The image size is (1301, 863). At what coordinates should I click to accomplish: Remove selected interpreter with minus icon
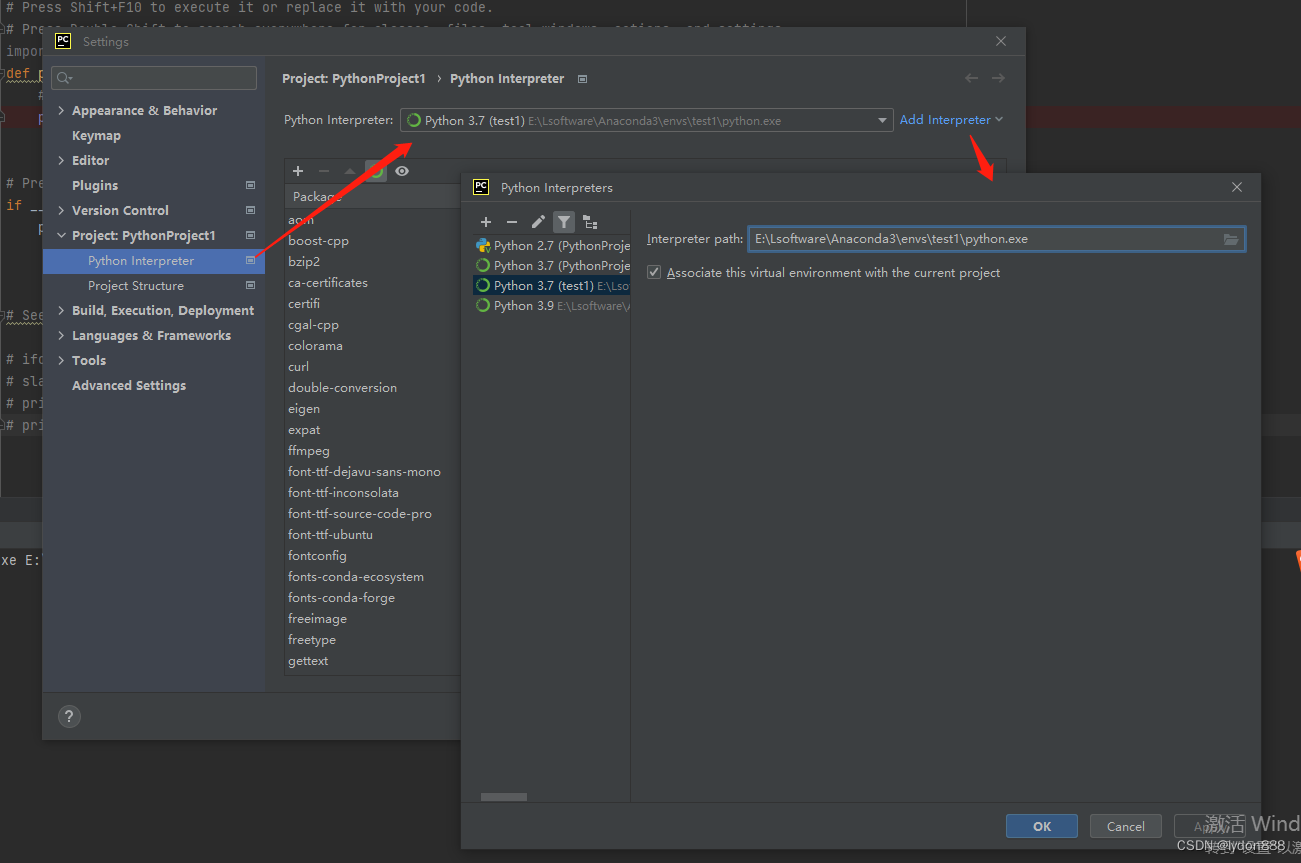[512, 222]
